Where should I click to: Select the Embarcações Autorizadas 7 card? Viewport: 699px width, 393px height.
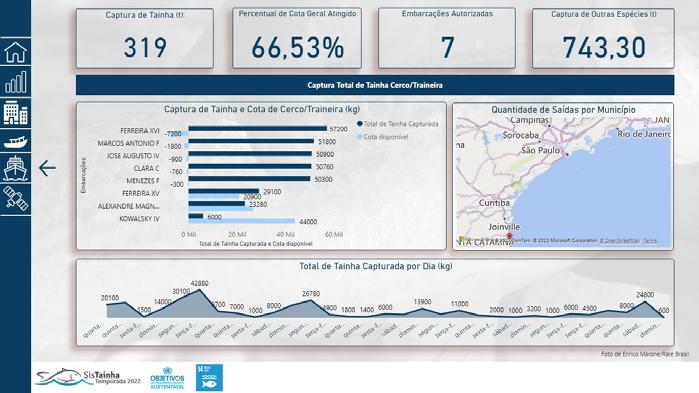click(447, 38)
